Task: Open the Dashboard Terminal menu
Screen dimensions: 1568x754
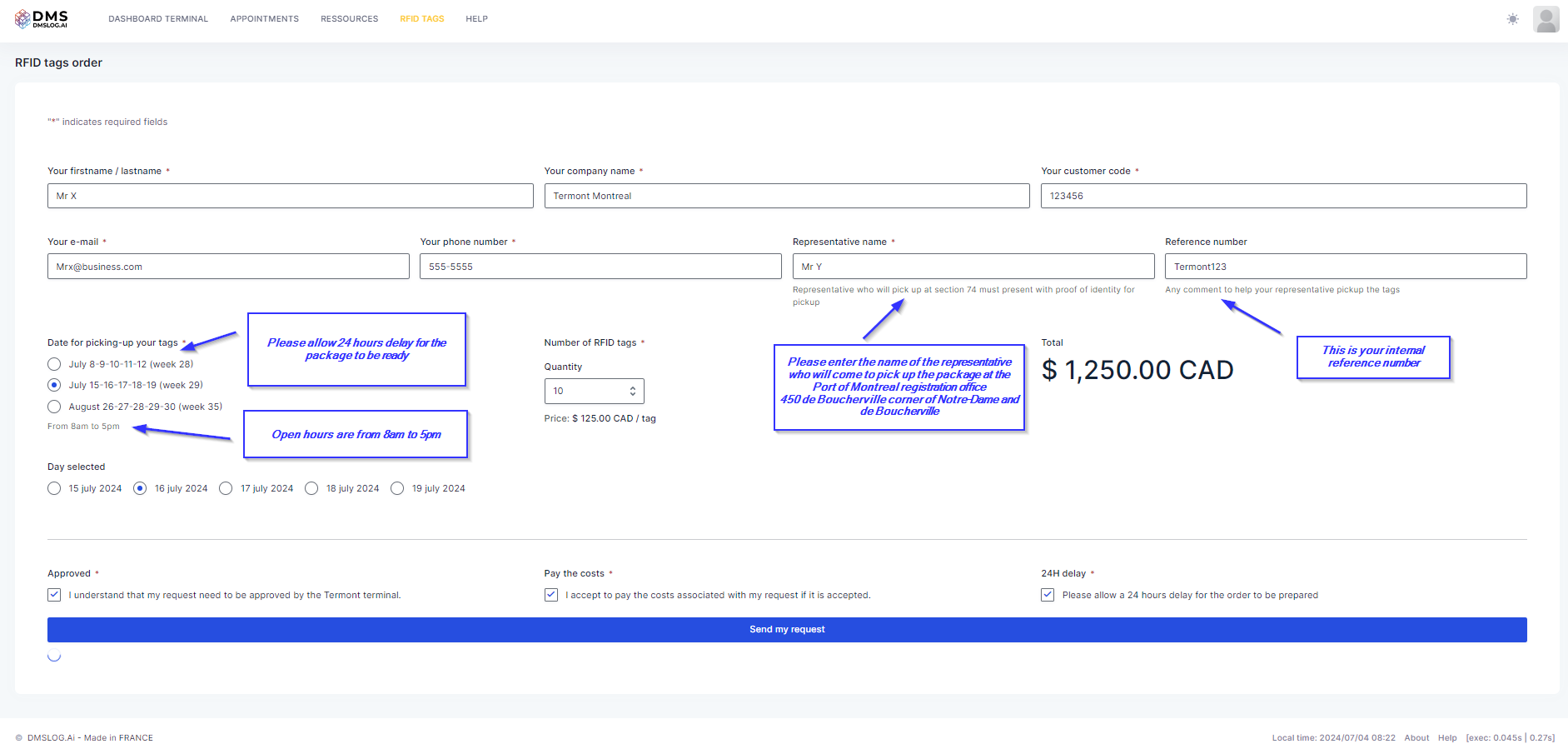Action: coord(158,18)
